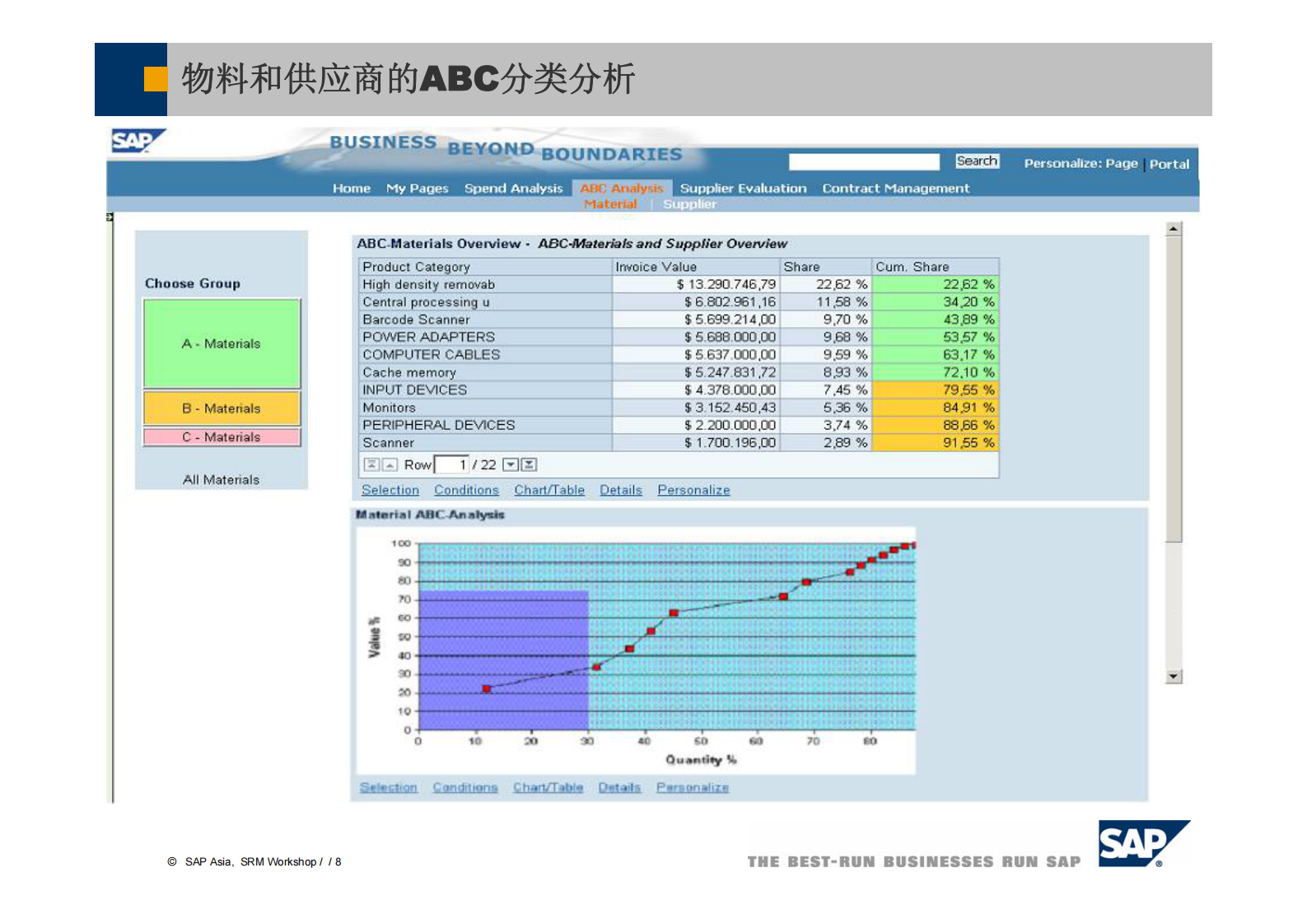Click the previous row arrow icon
Image resolution: width=1307 pixels, height=924 pixels.
tap(390, 465)
